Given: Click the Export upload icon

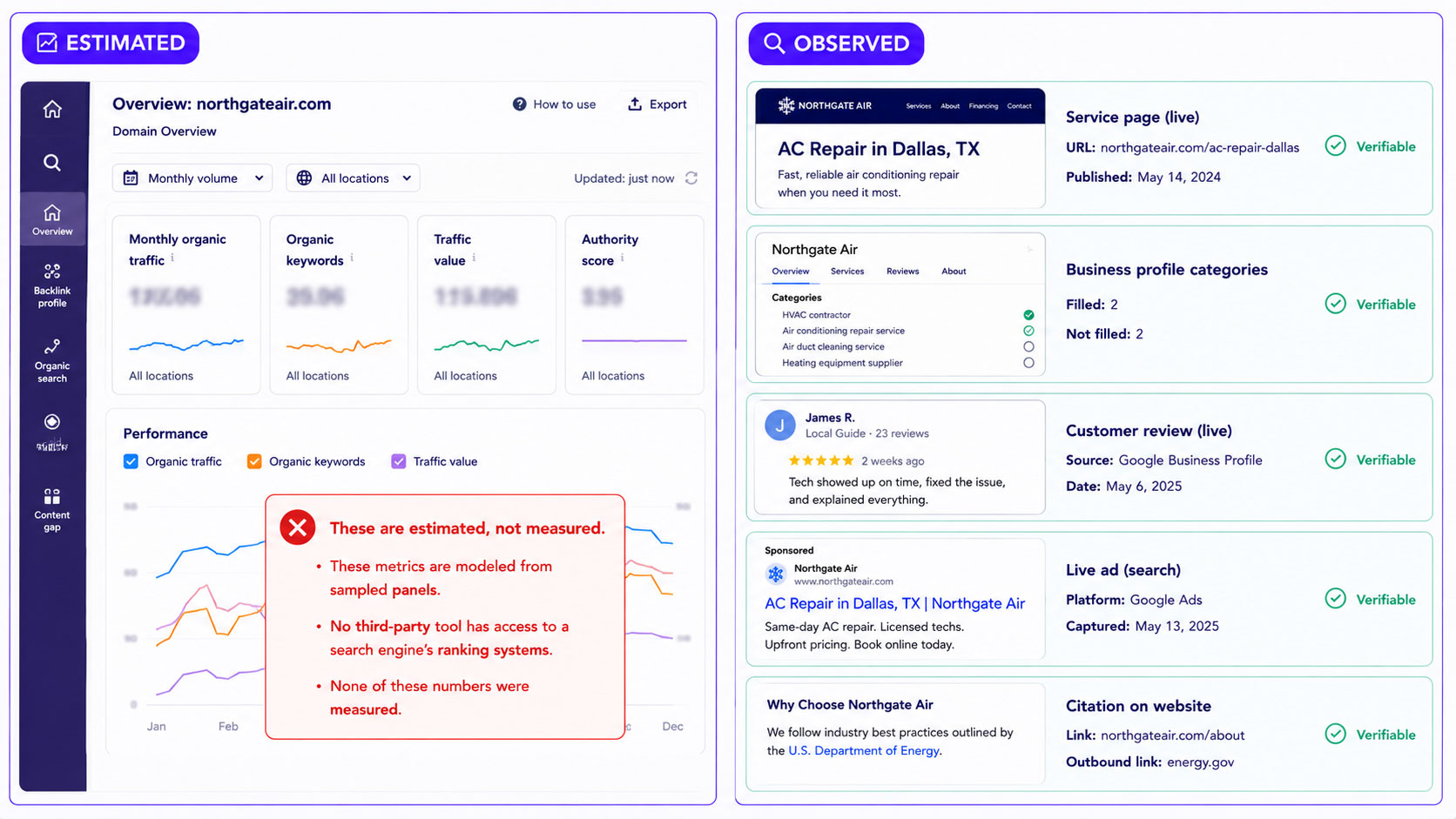Looking at the screenshot, I should [x=635, y=104].
